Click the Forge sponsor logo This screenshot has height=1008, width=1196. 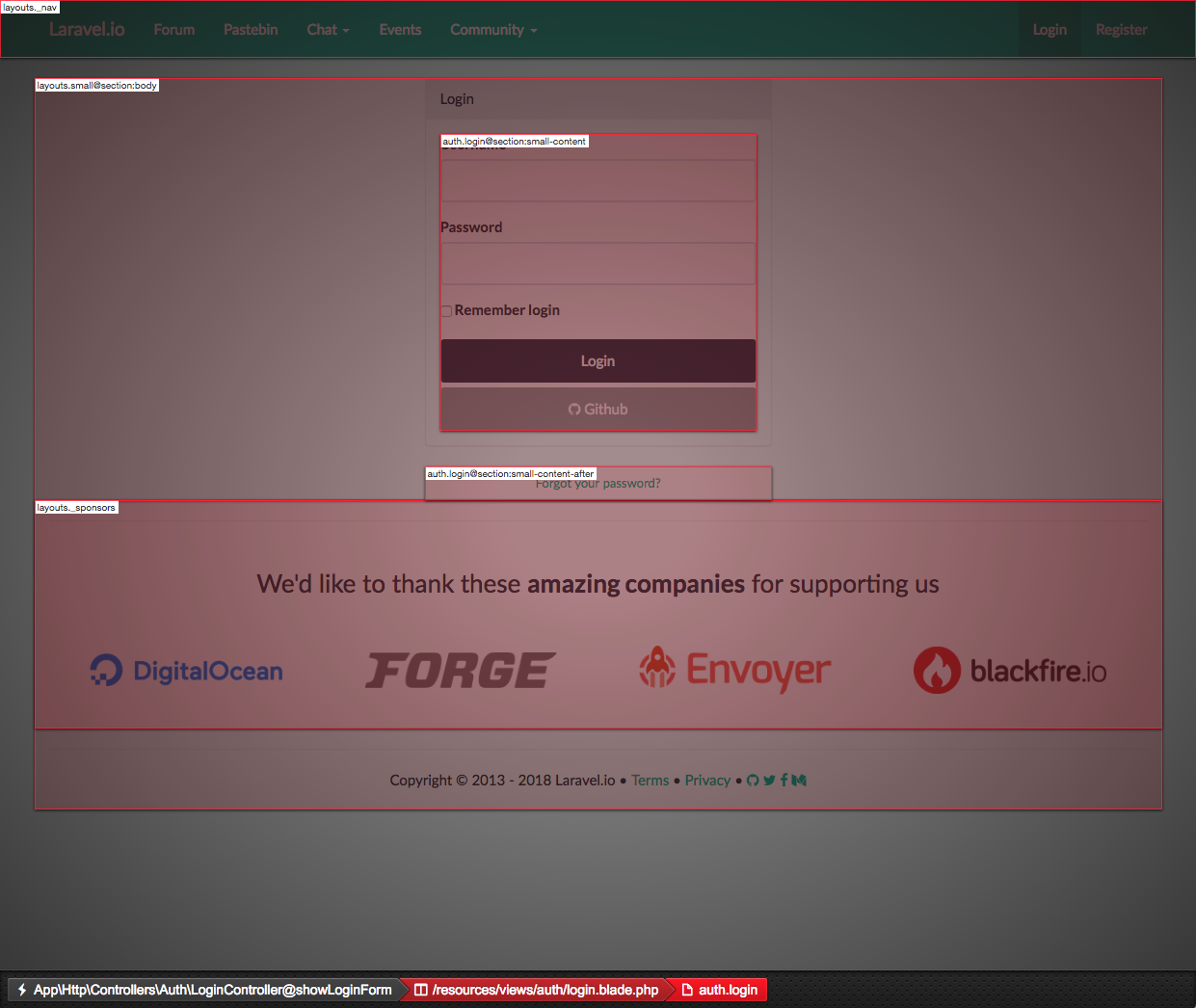[461, 671]
